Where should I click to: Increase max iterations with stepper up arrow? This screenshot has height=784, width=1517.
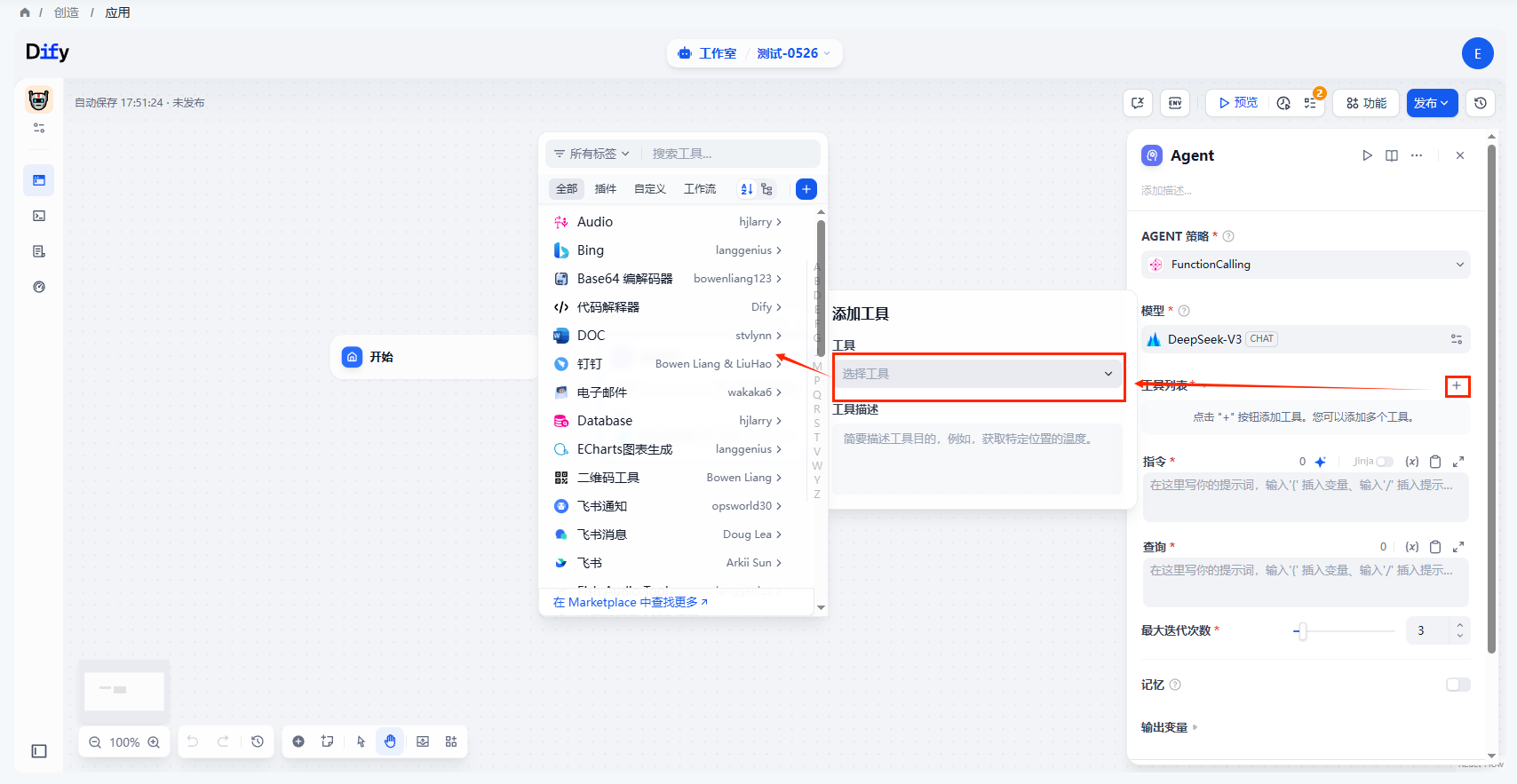(1460, 625)
